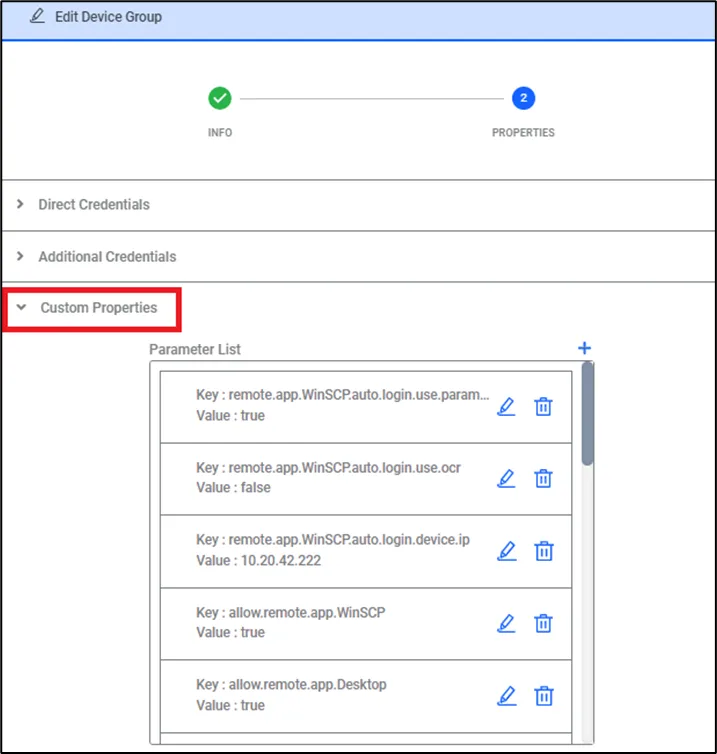The height and width of the screenshot is (754, 717).
Task: Click the PROPERTIES step label
Action: pyautogui.click(x=523, y=133)
